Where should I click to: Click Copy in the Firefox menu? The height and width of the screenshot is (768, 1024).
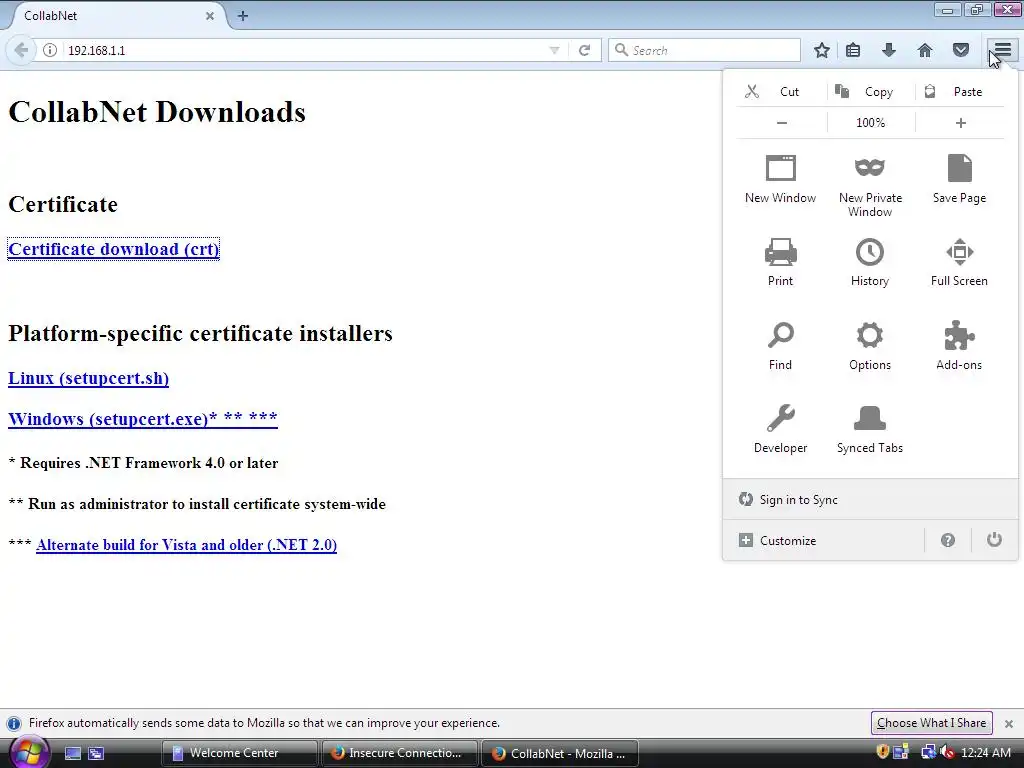(x=871, y=91)
